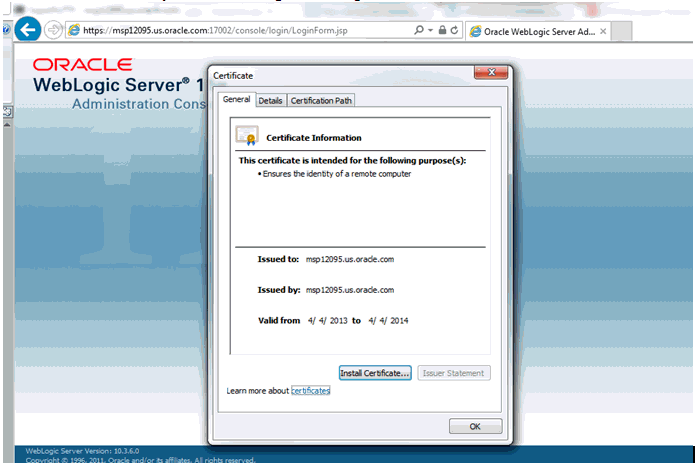The width and height of the screenshot is (698, 467).
Task: Click the IE icon on the browser tab
Action: click(476, 32)
